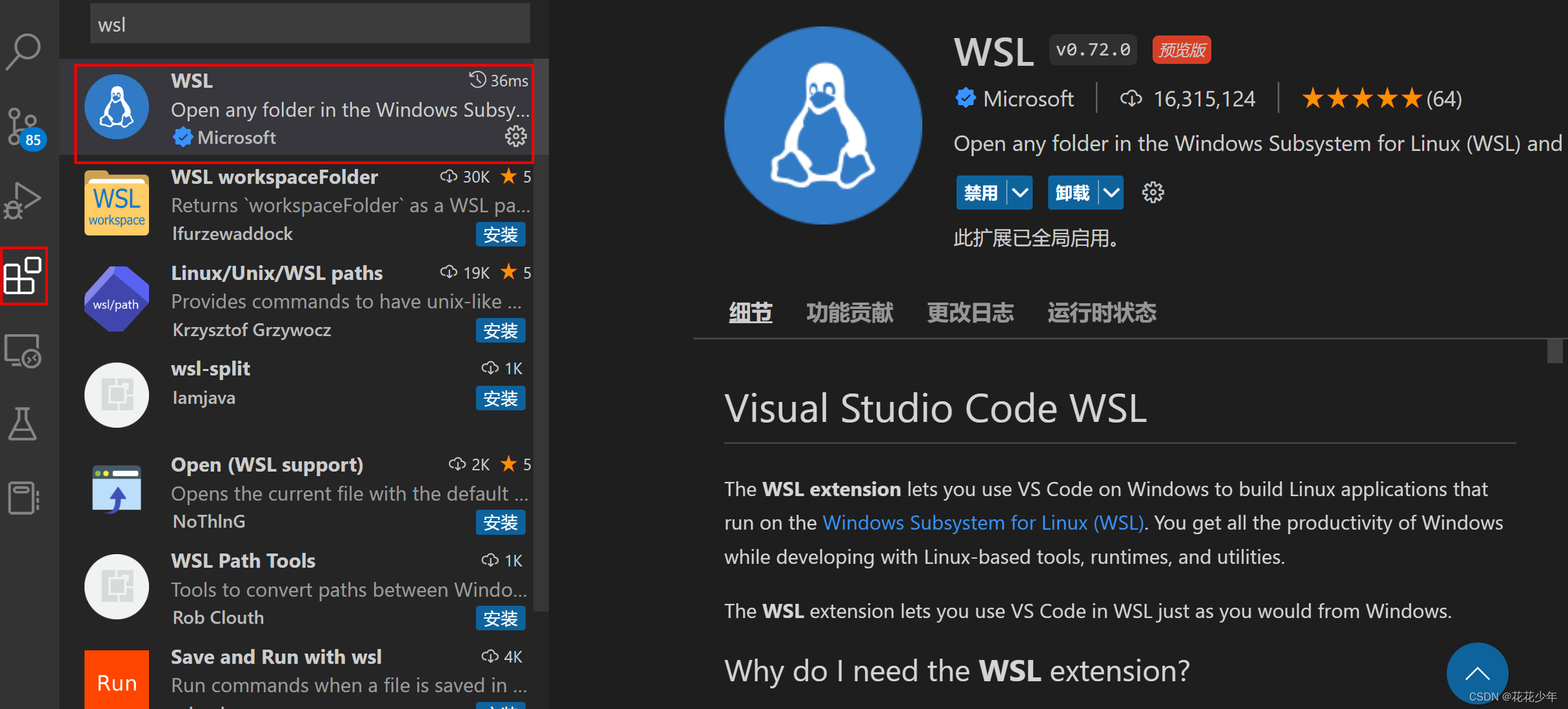Open the Run and Debug view

click(23, 200)
